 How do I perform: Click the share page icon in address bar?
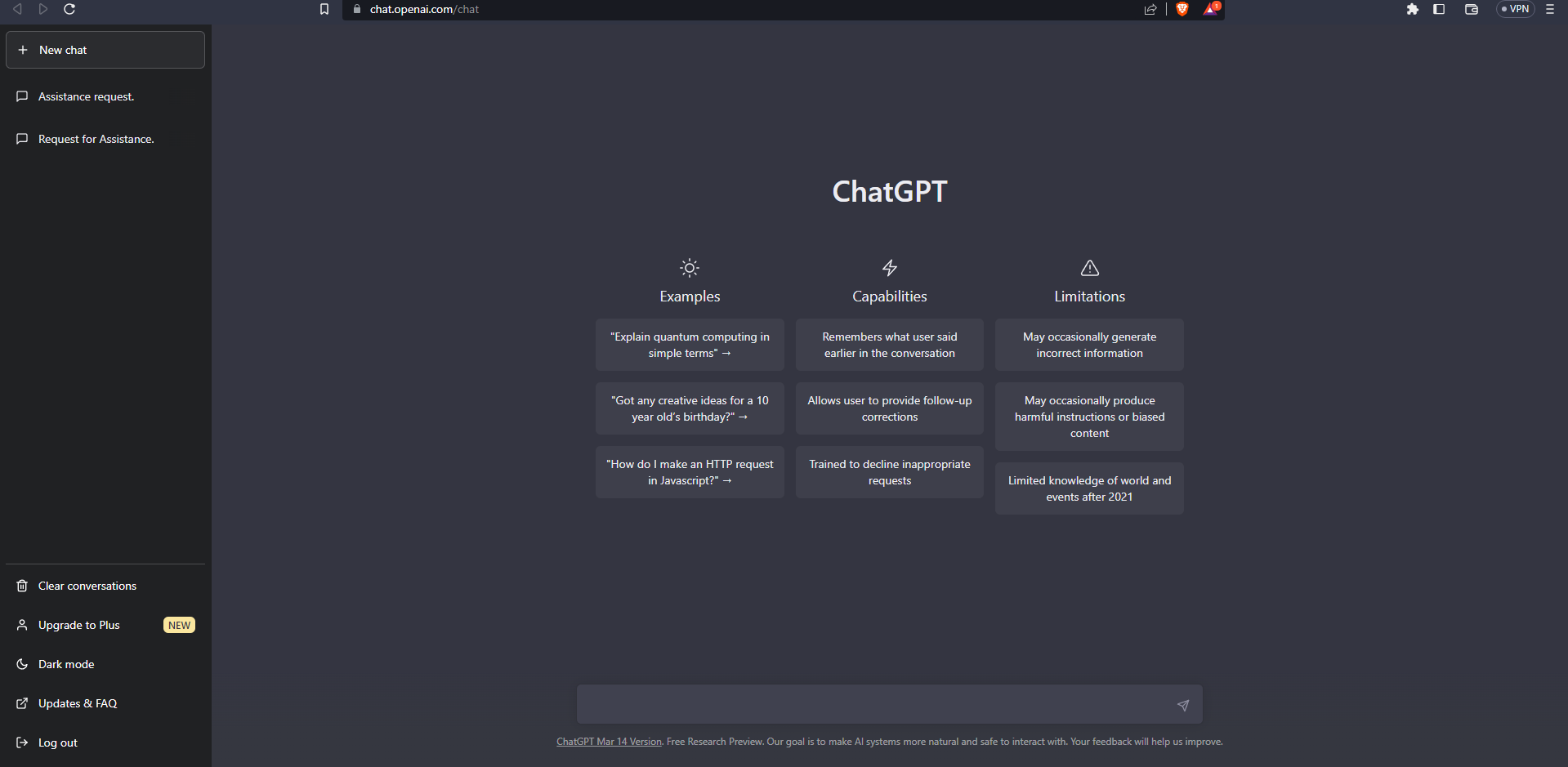(1150, 9)
